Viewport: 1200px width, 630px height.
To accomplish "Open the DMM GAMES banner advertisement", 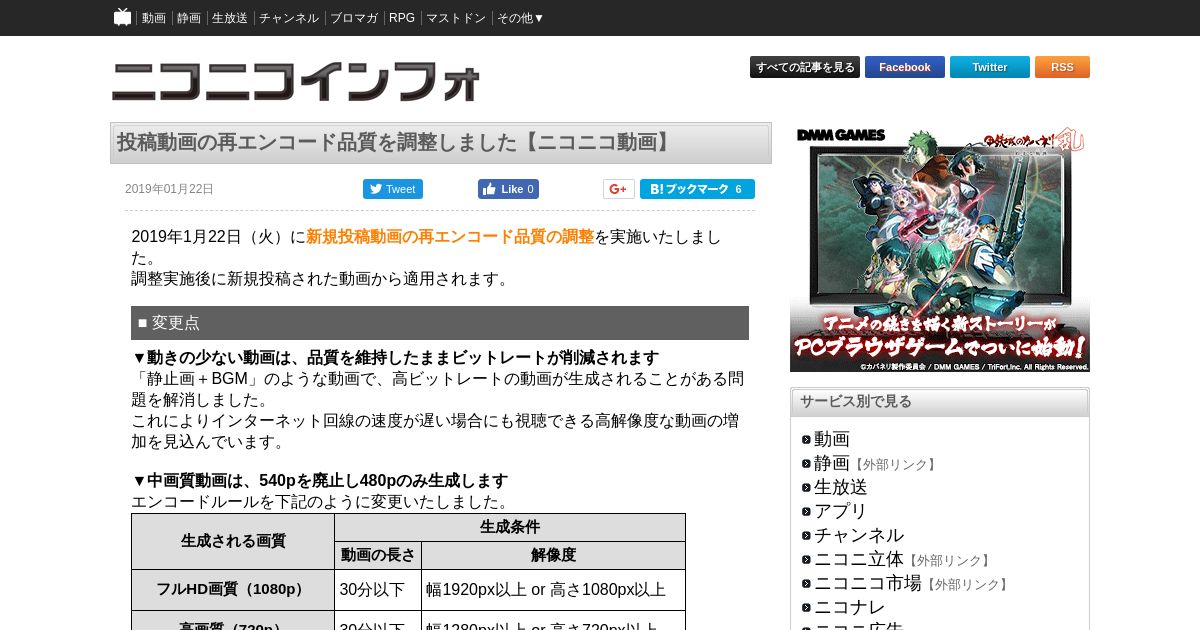I will 940,247.
